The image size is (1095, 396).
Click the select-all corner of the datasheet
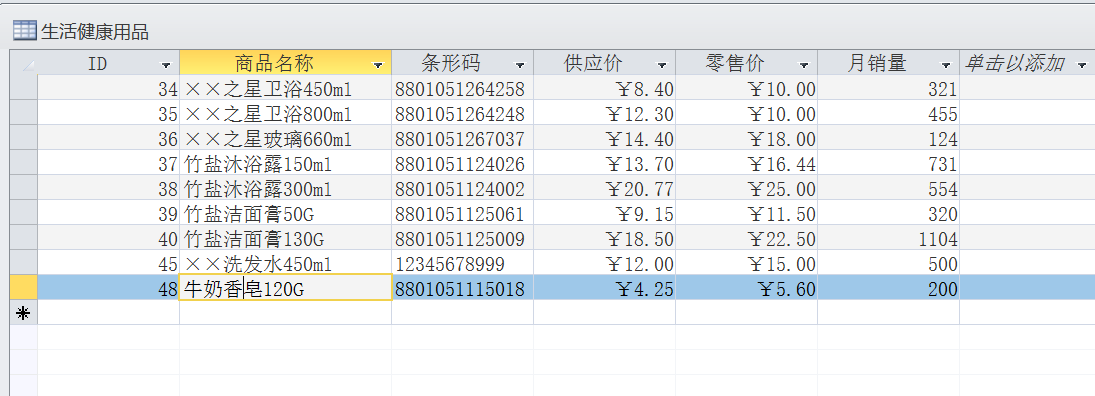coord(24,63)
